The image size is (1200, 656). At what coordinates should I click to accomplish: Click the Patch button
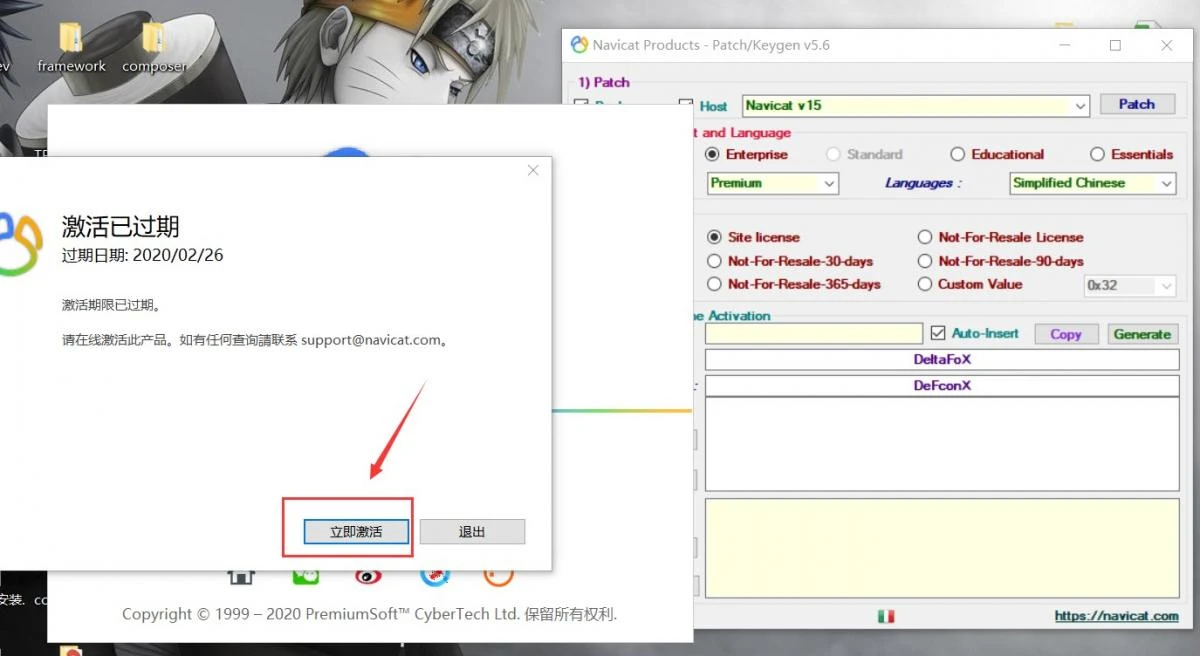tap(1136, 104)
